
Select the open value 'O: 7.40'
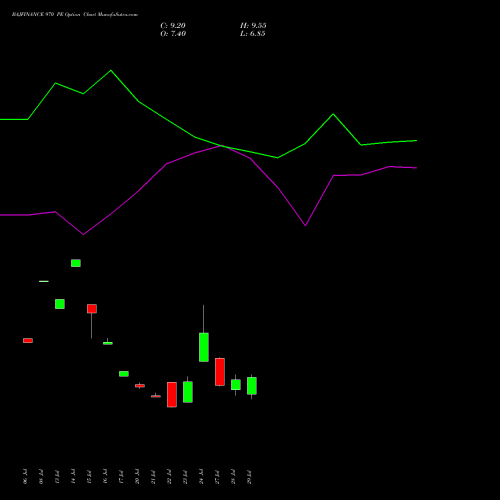tap(173, 34)
